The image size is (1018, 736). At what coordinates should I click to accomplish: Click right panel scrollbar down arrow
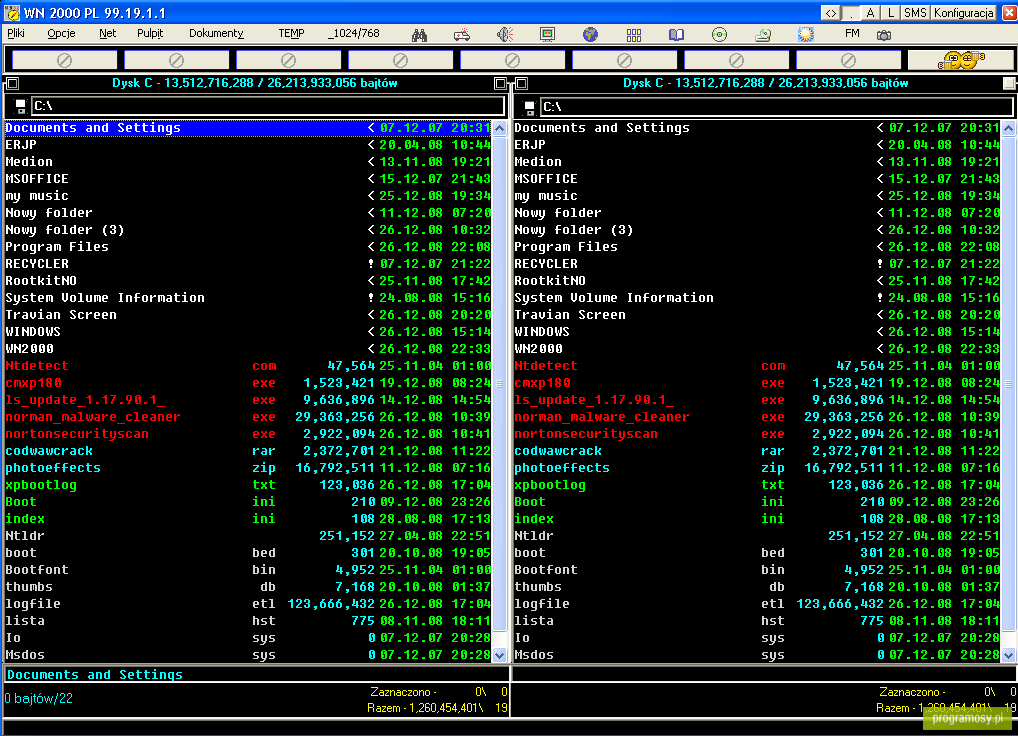(1008, 656)
